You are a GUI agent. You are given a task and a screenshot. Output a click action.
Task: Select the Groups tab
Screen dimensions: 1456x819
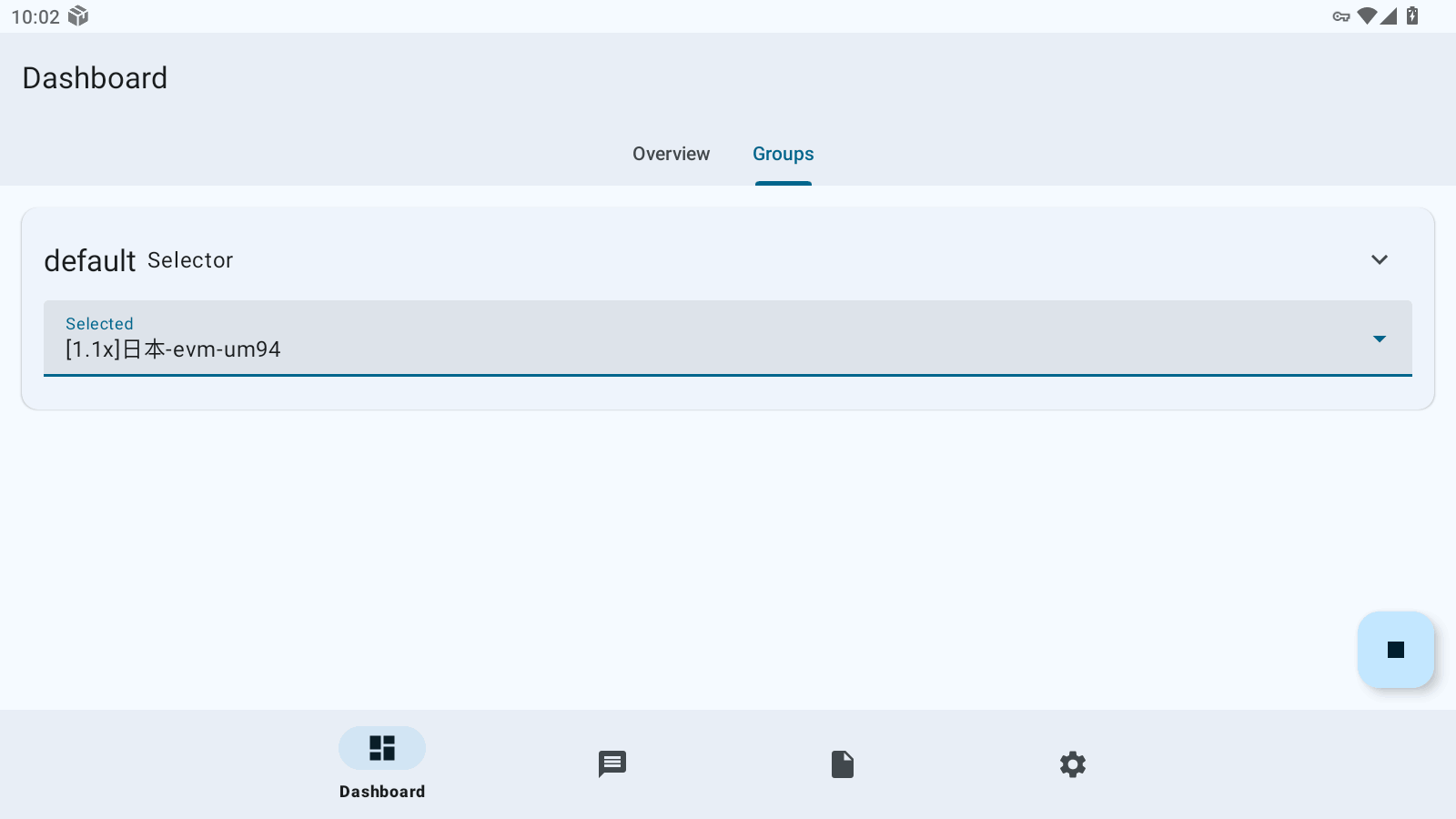click(783, 154)
